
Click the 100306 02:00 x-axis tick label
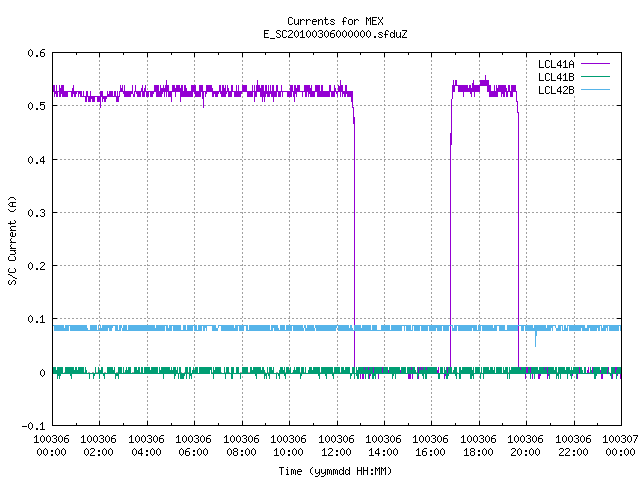pos(99,446)
